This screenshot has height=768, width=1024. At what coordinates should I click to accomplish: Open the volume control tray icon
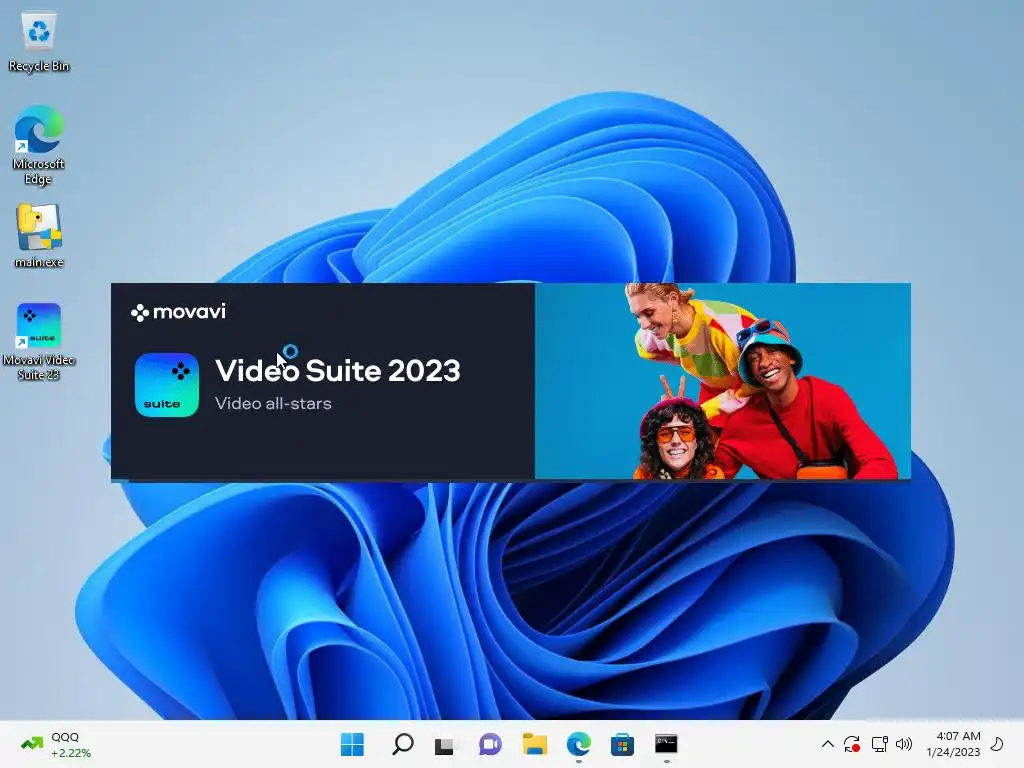(904, 744)
